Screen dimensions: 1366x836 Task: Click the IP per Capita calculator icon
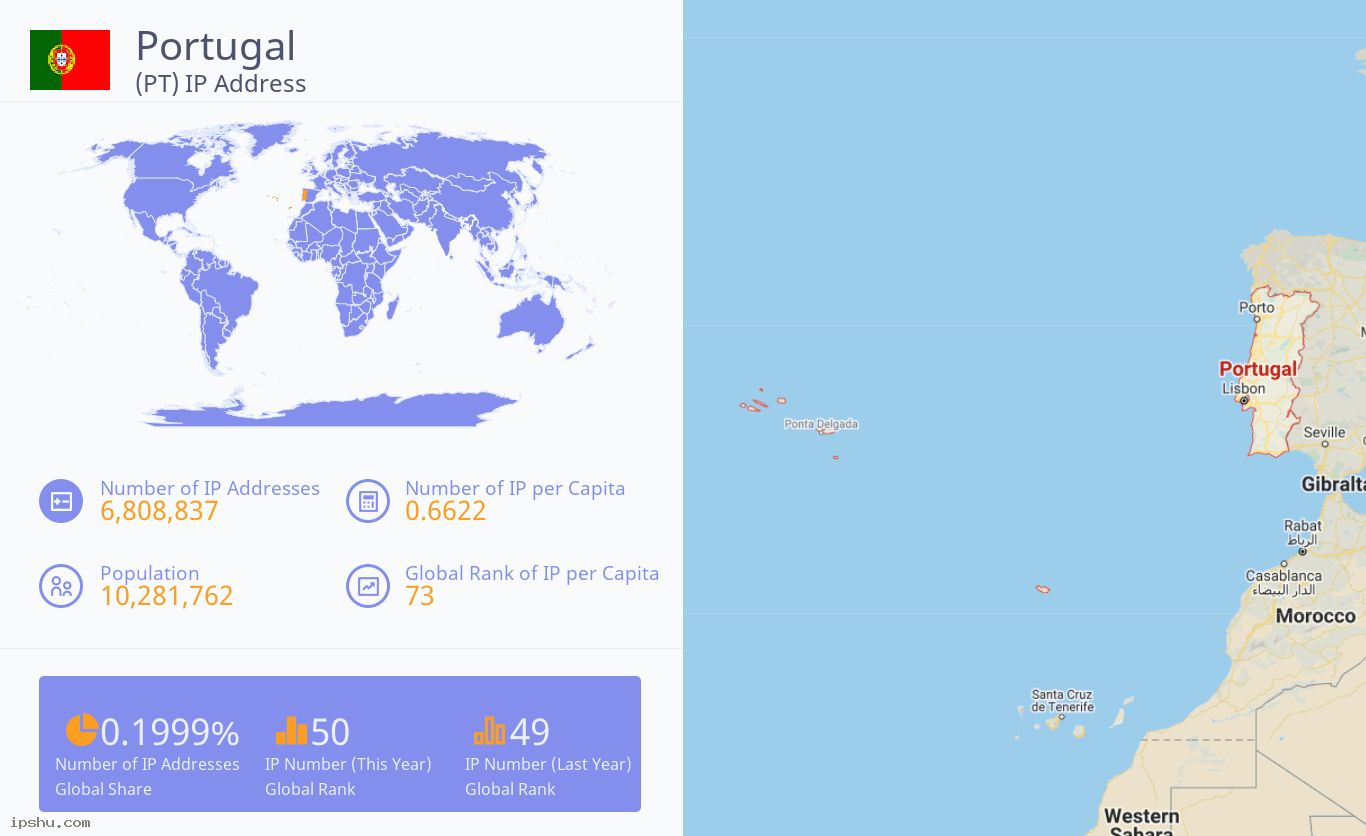pos(368,501)
